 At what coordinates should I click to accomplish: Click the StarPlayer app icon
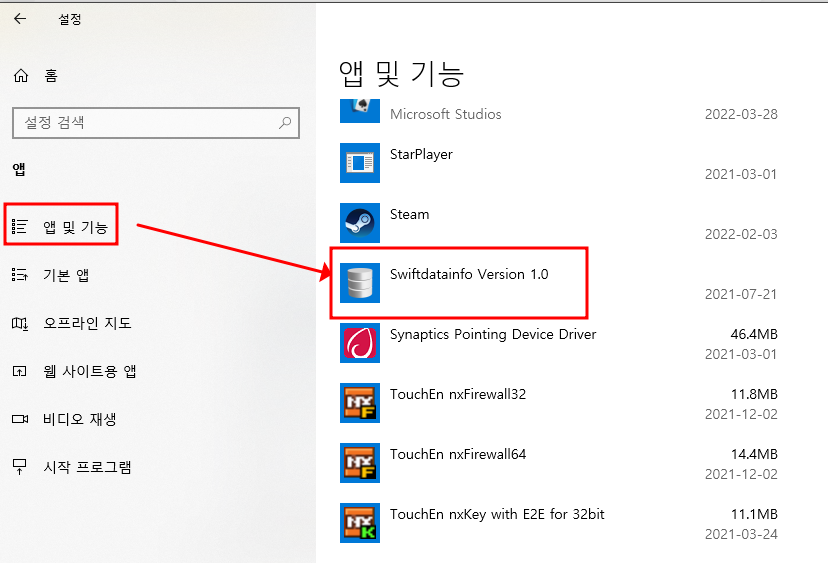(360, 163)
